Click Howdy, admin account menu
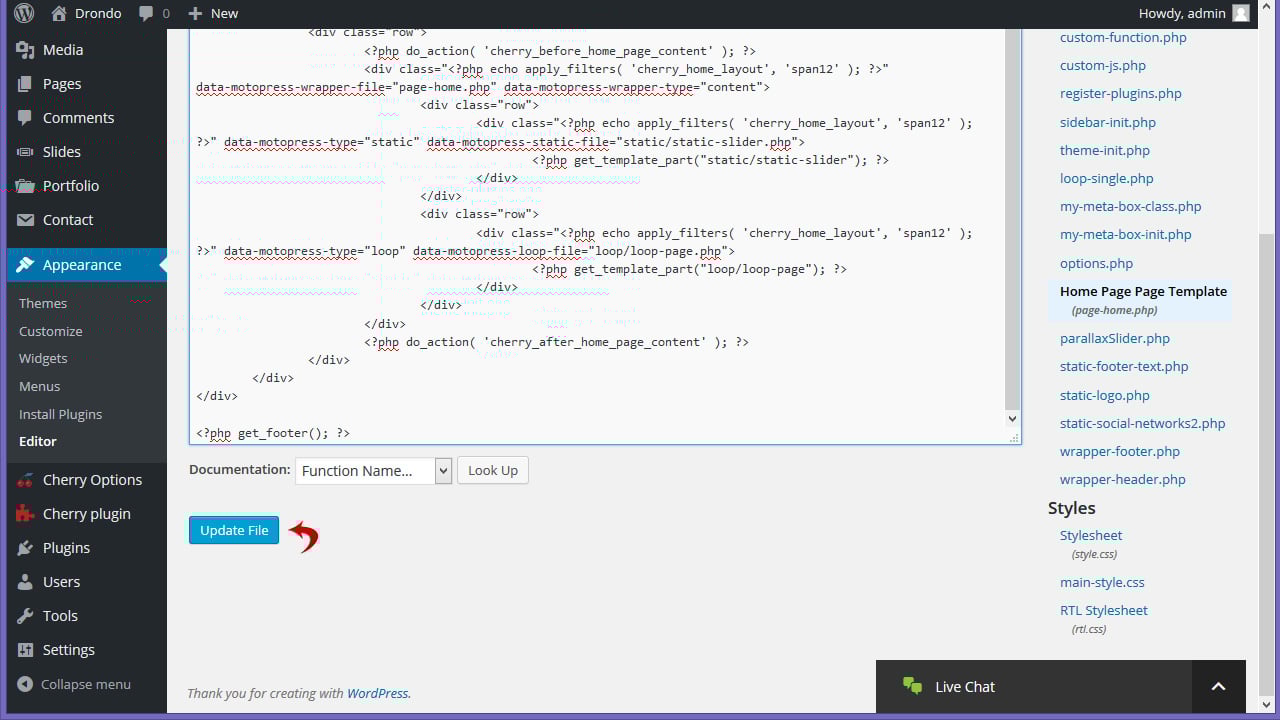 (x=1194, y=13)
